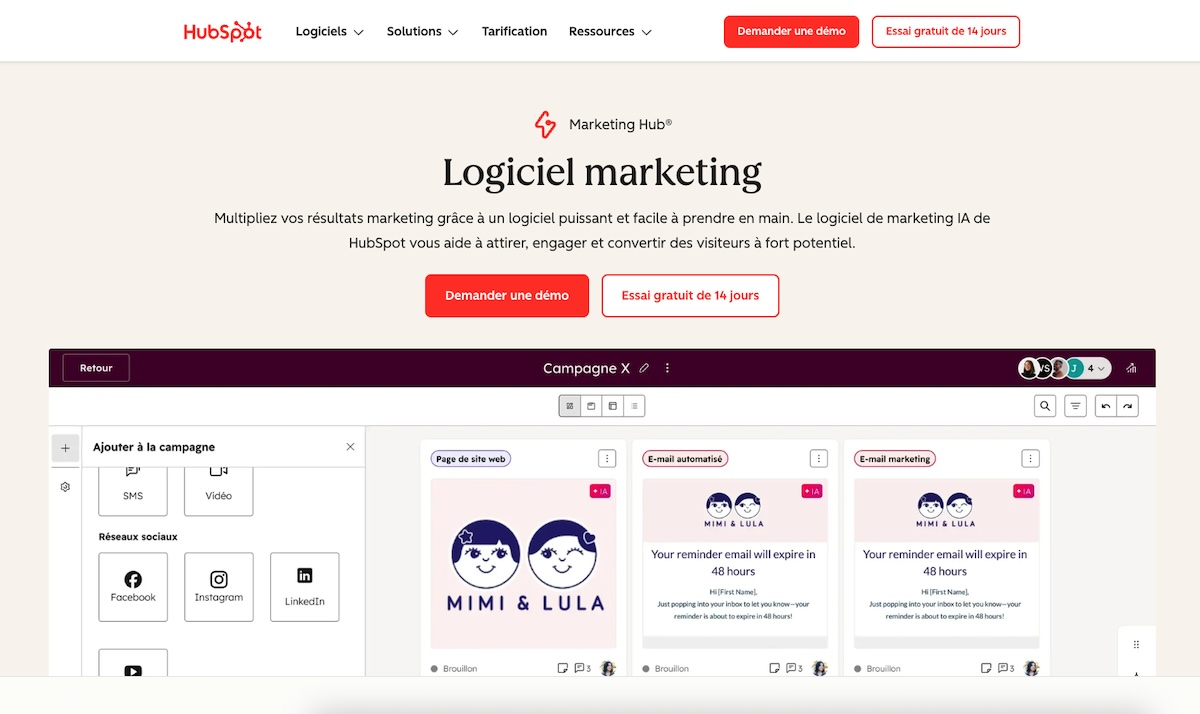The height and width of the screenshot is (714, 1200).
Task: Click comments icon on E-mail marketing card
Action: pos(1007,668)
